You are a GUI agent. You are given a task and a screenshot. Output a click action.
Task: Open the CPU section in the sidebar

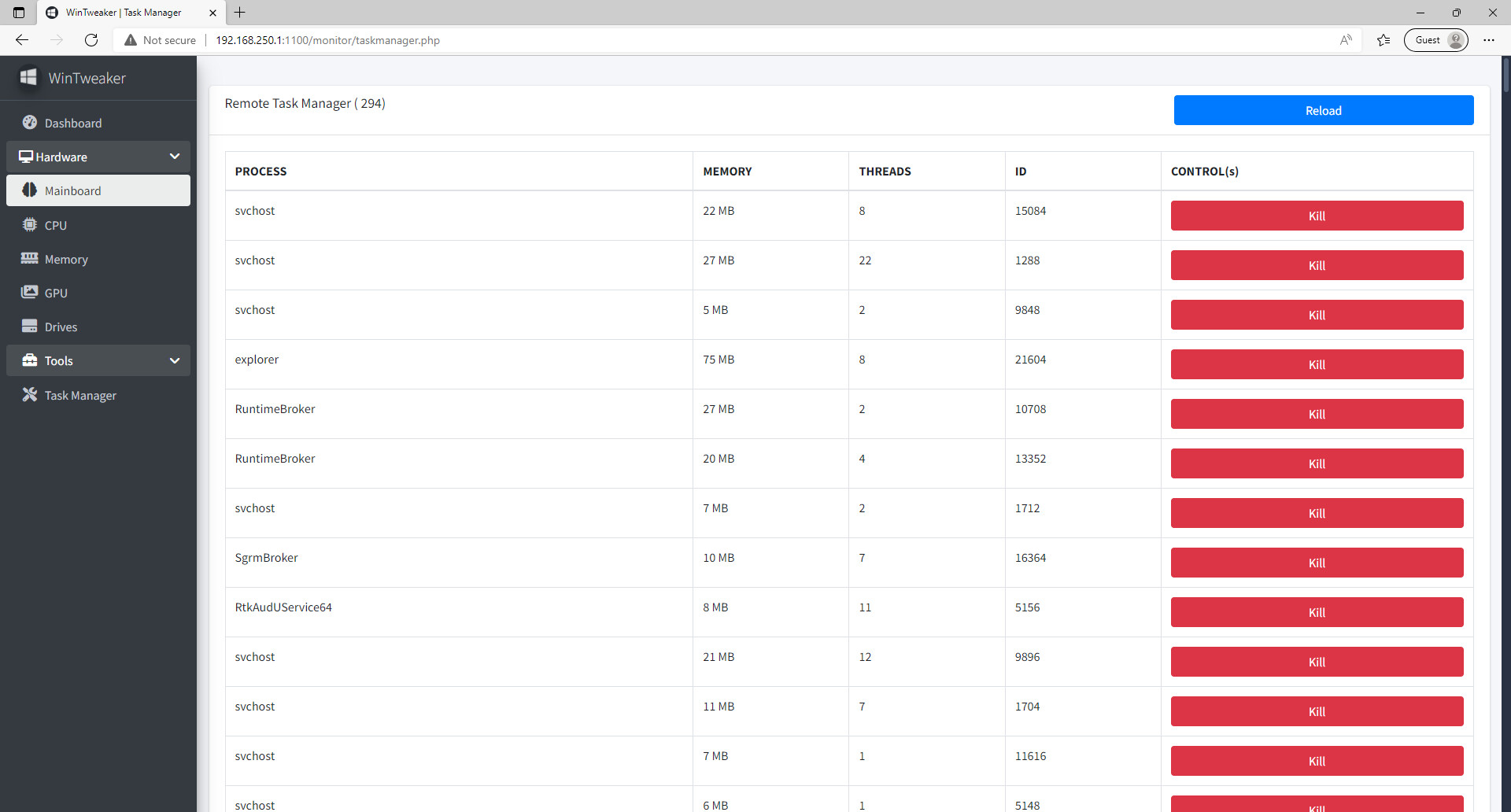pos(29,225)
